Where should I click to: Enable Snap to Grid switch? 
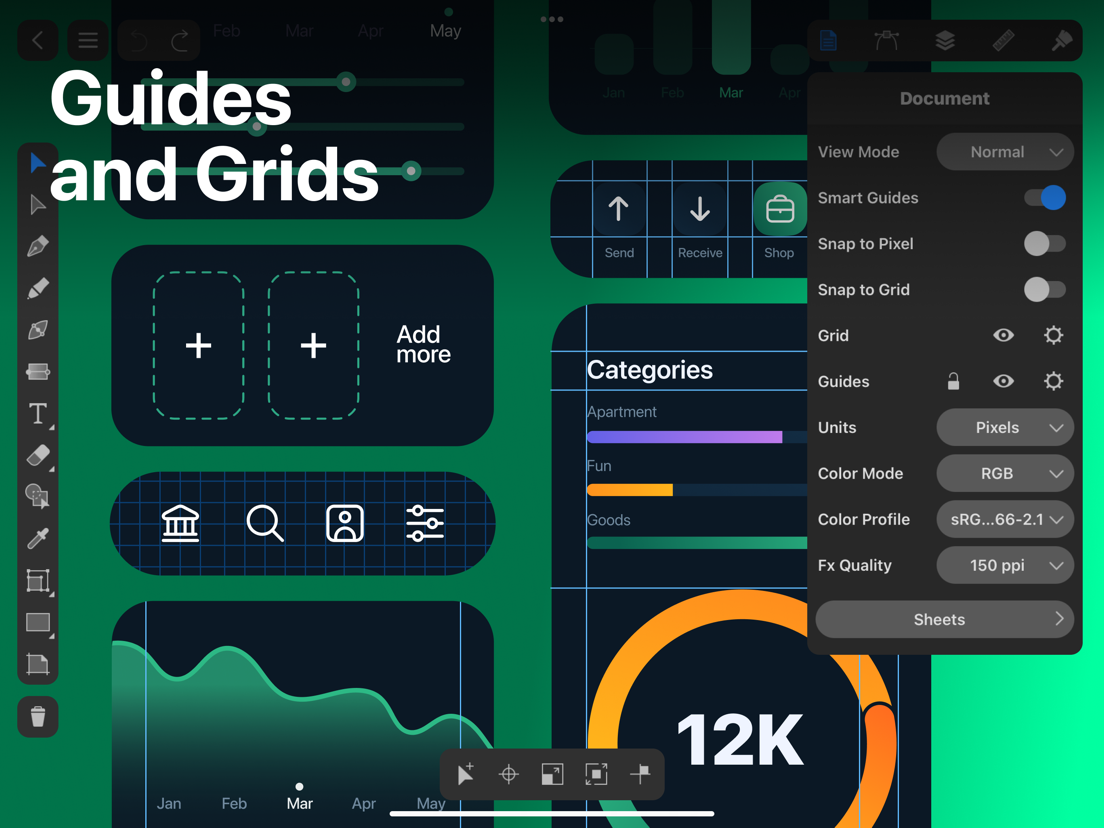[x=1045, y=289]
